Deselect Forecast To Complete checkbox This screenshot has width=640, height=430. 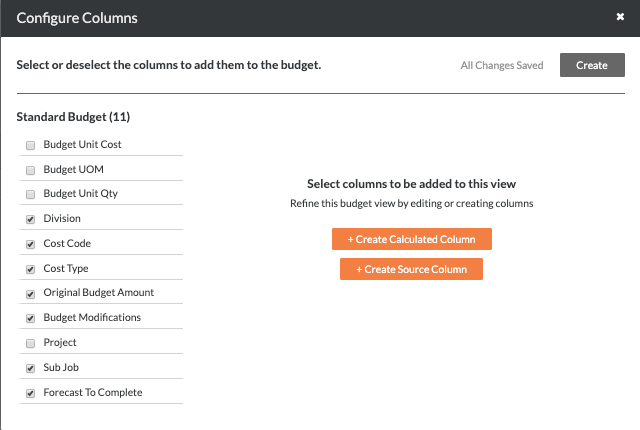tap(30, 393)
